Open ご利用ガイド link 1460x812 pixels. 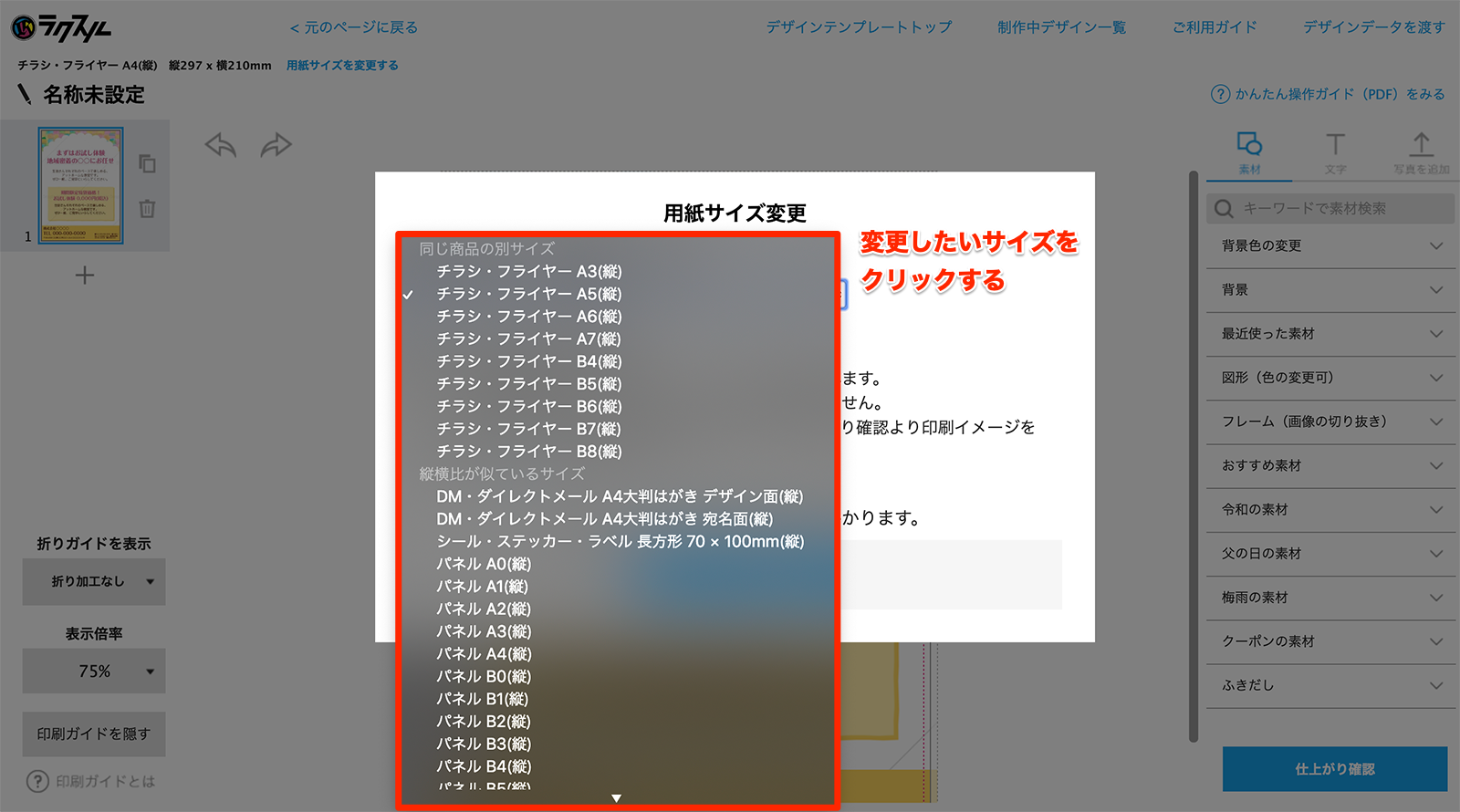(x=1215, y=27)
